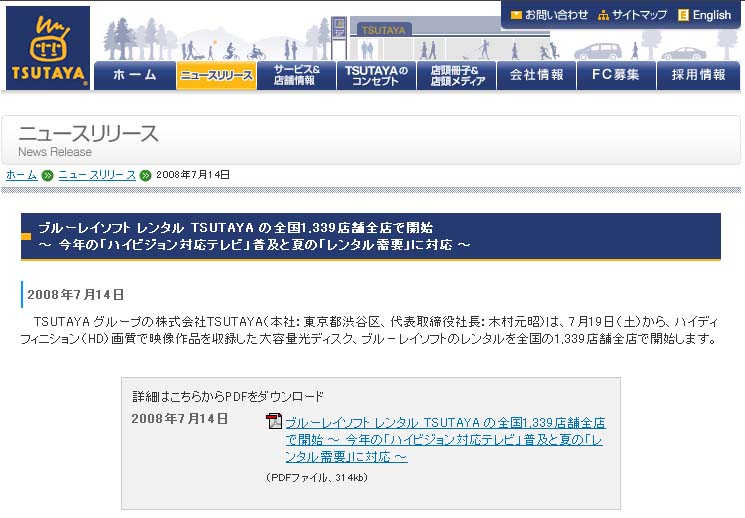745x518 pixels.
Task: Open the サイトマップ link
Action: click(639, 15)
